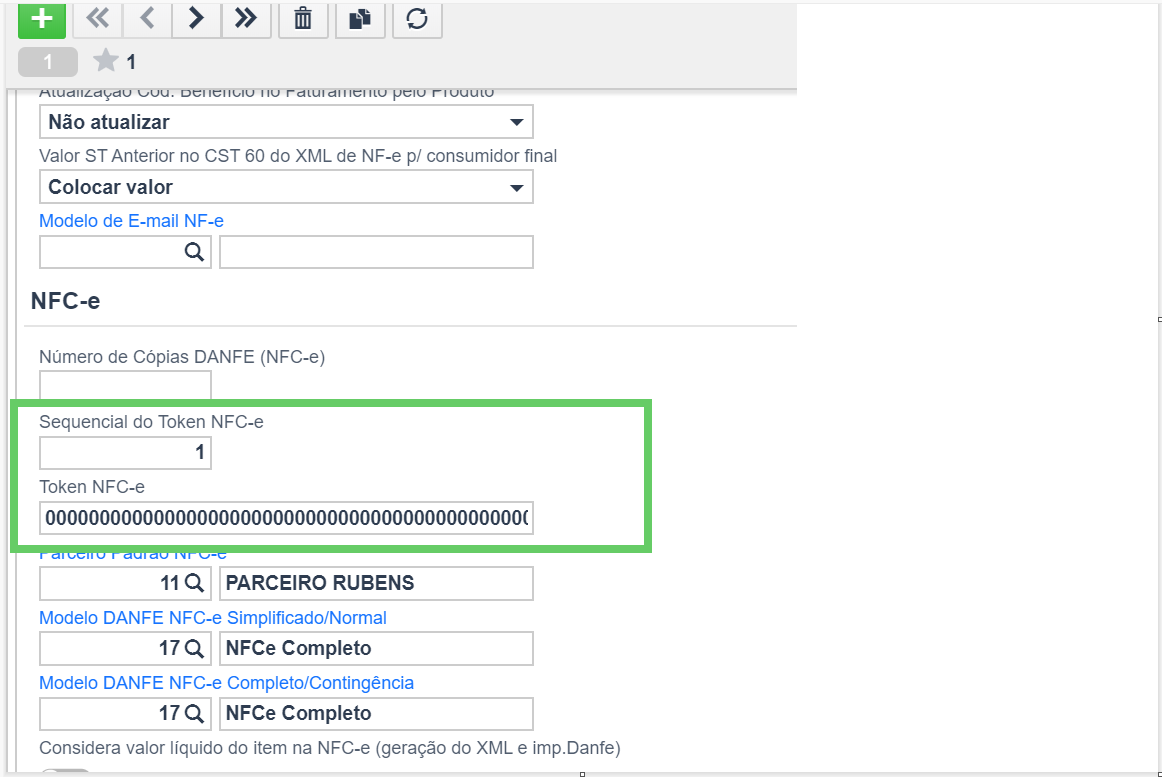Click the Token NFC-e label

tap(92, 487)
